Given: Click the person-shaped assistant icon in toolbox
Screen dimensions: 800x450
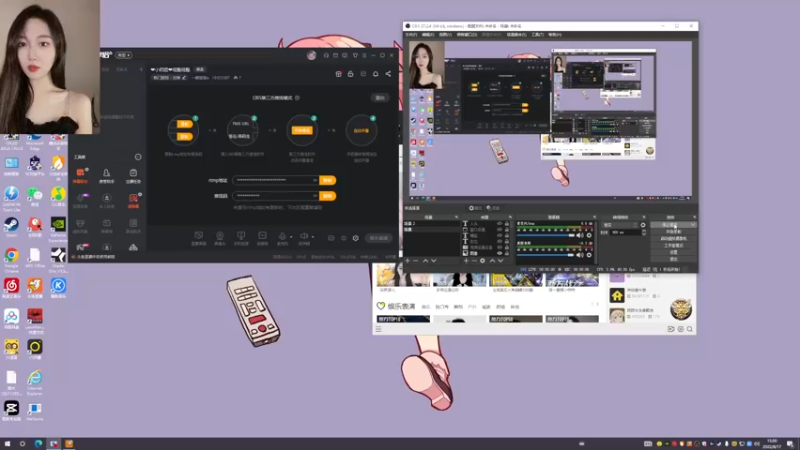Looking at the screenshot, I should [106, 173].
